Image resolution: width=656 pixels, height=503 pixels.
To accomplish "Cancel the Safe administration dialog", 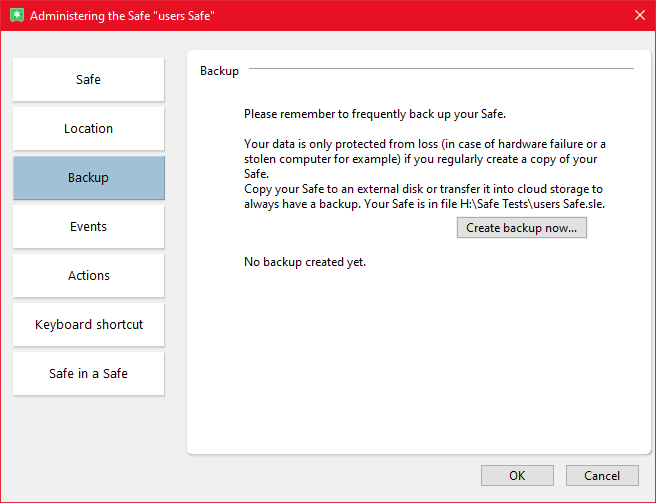I will pos(602,476).
